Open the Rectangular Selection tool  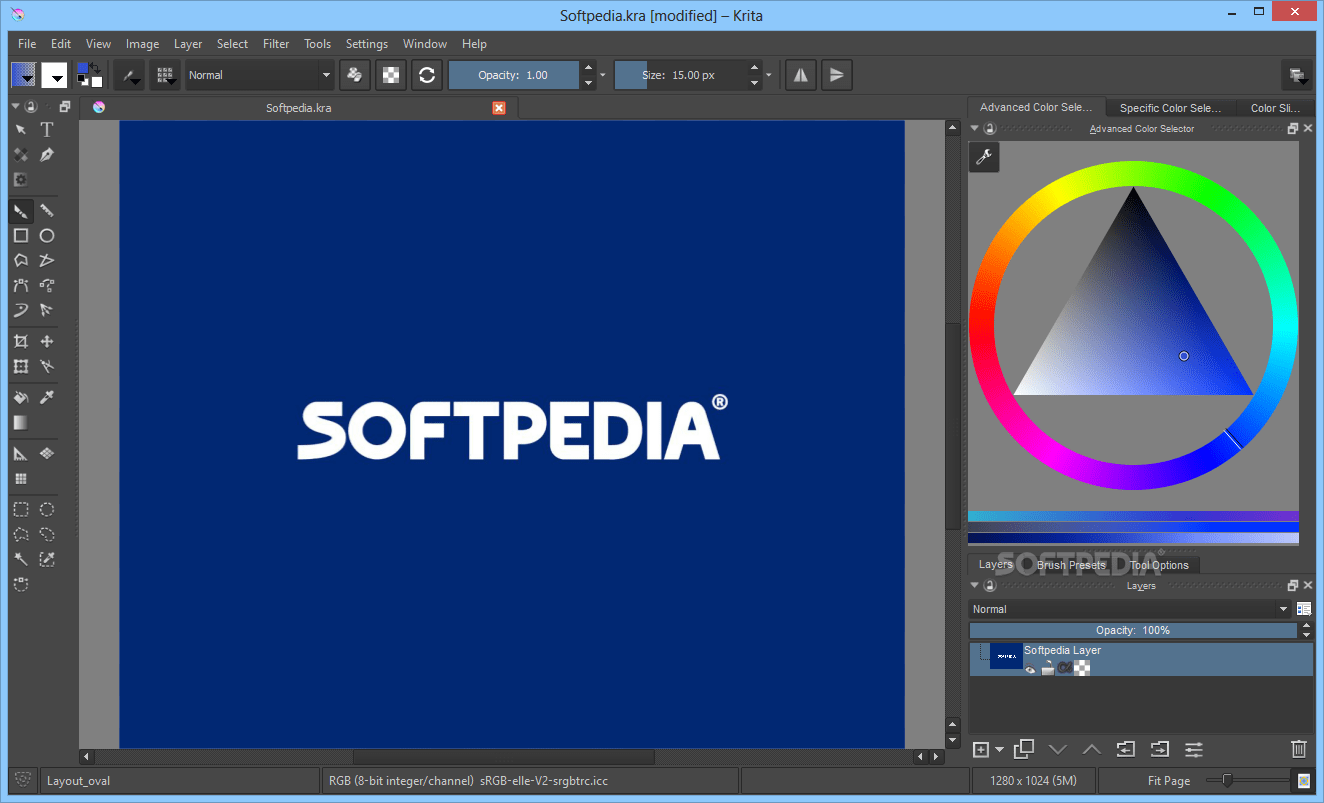point(20,509)
